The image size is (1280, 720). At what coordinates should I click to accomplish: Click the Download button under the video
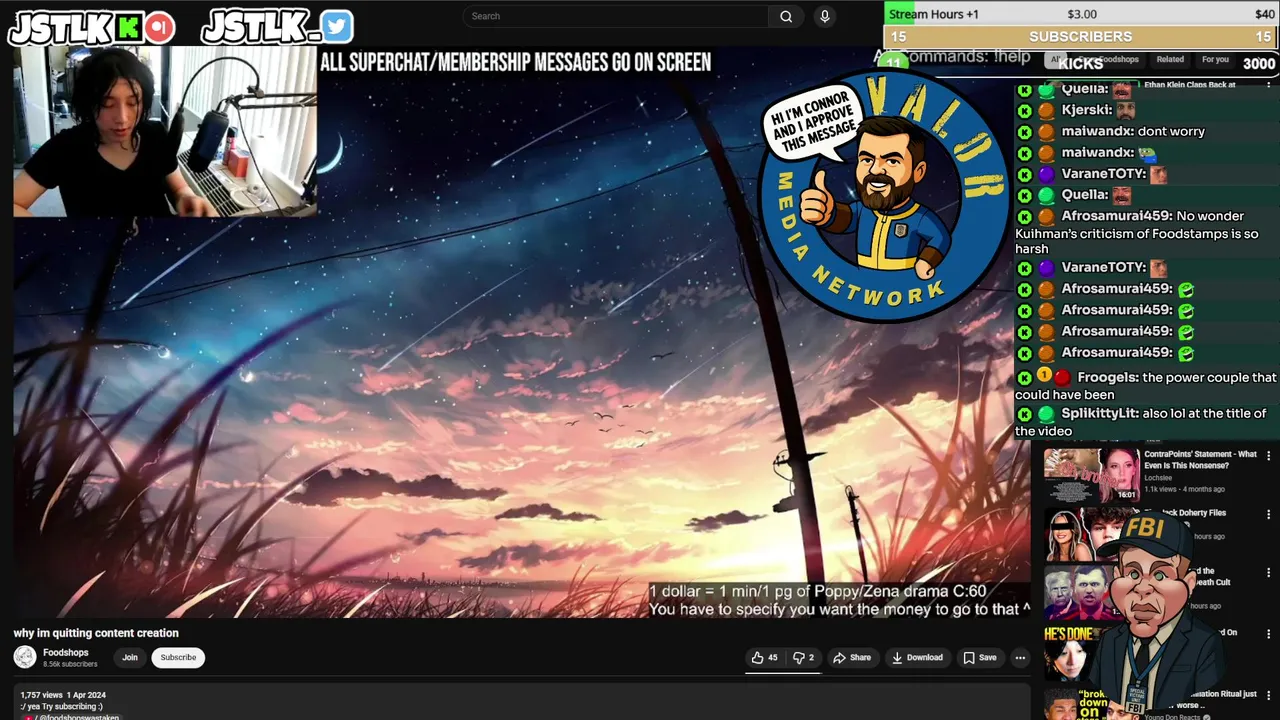tap(917, 658)
